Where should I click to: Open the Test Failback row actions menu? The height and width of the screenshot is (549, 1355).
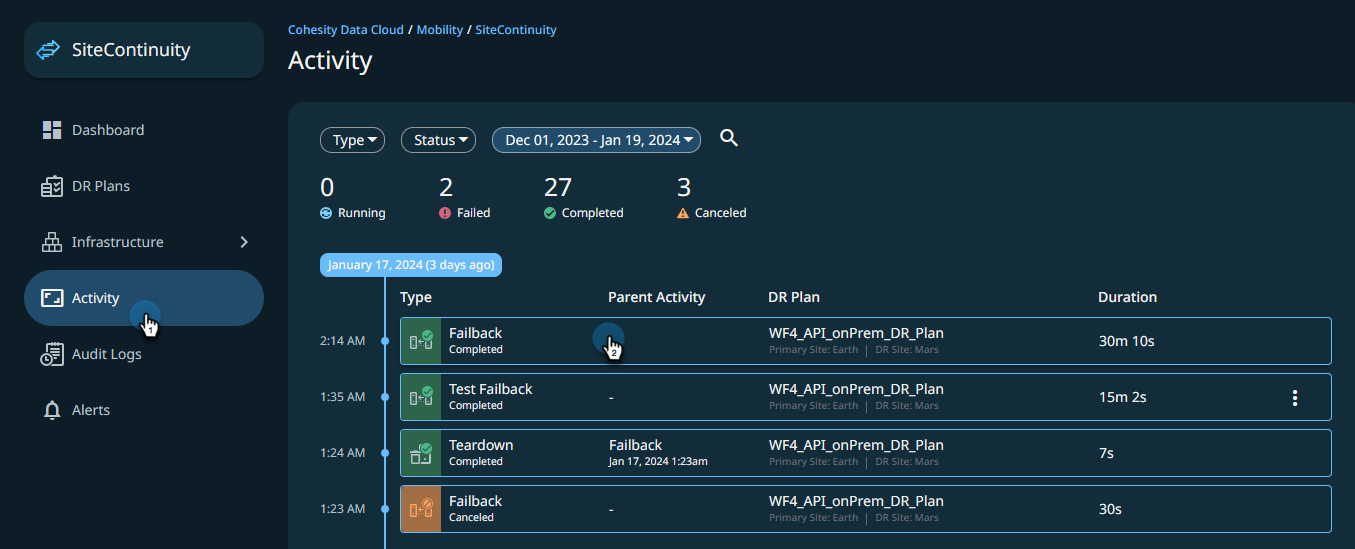1295,398
